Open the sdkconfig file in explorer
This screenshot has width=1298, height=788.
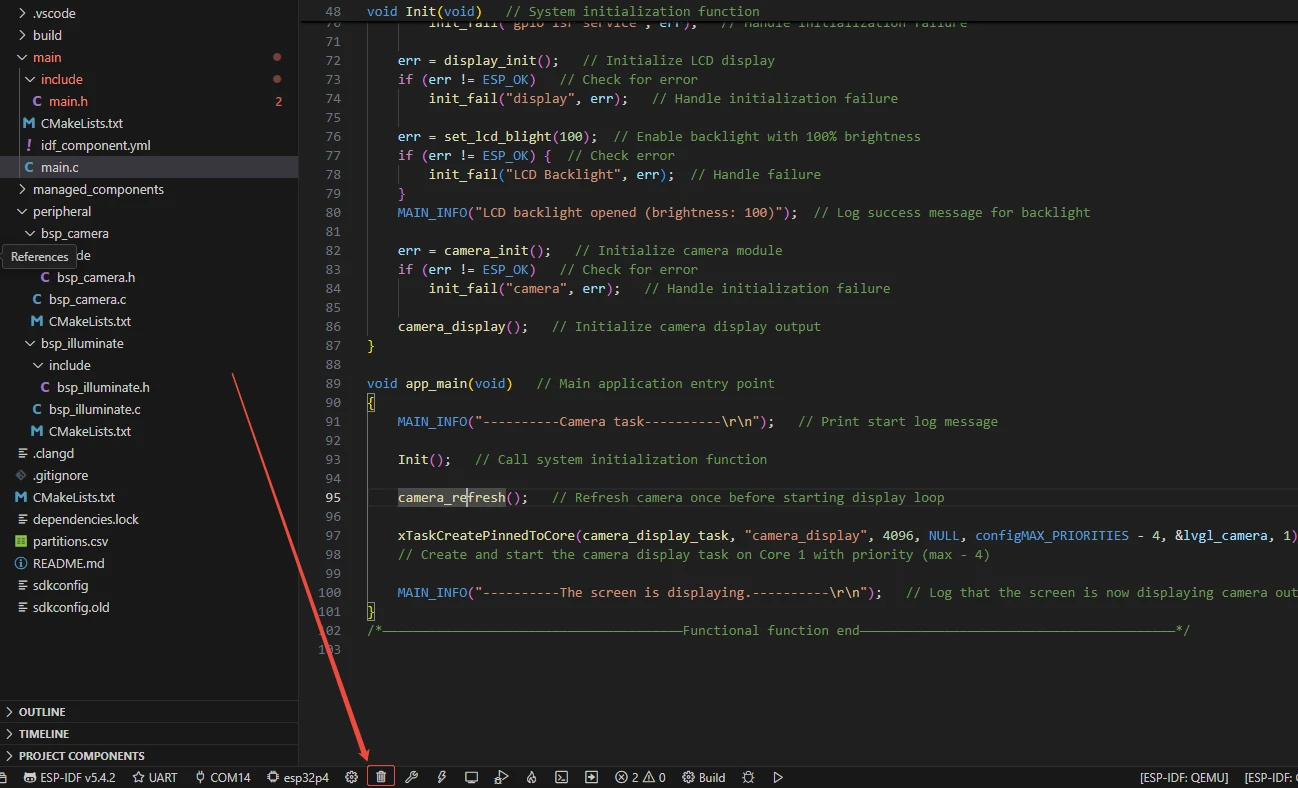click(60, 585)
